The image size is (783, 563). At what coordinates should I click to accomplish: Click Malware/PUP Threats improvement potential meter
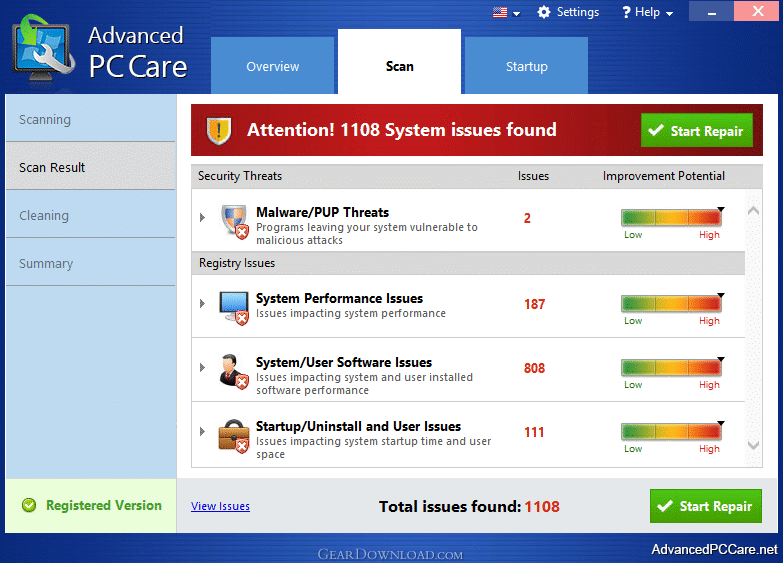pyautogui.click(x=672, y=217)
